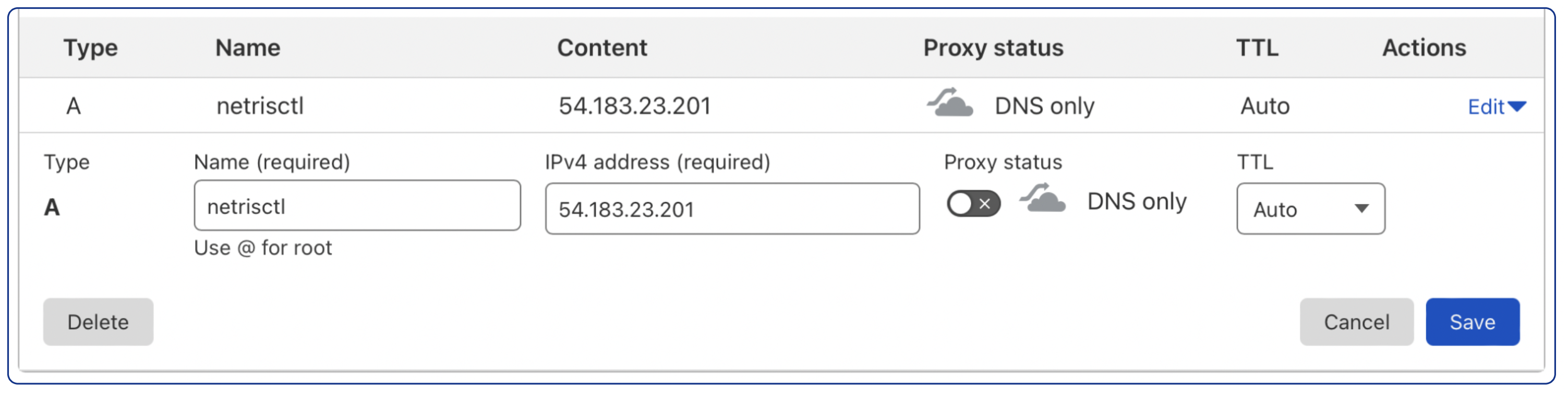Click the Proxy status column header
The image size is (1568, 394).
(993, 47)
